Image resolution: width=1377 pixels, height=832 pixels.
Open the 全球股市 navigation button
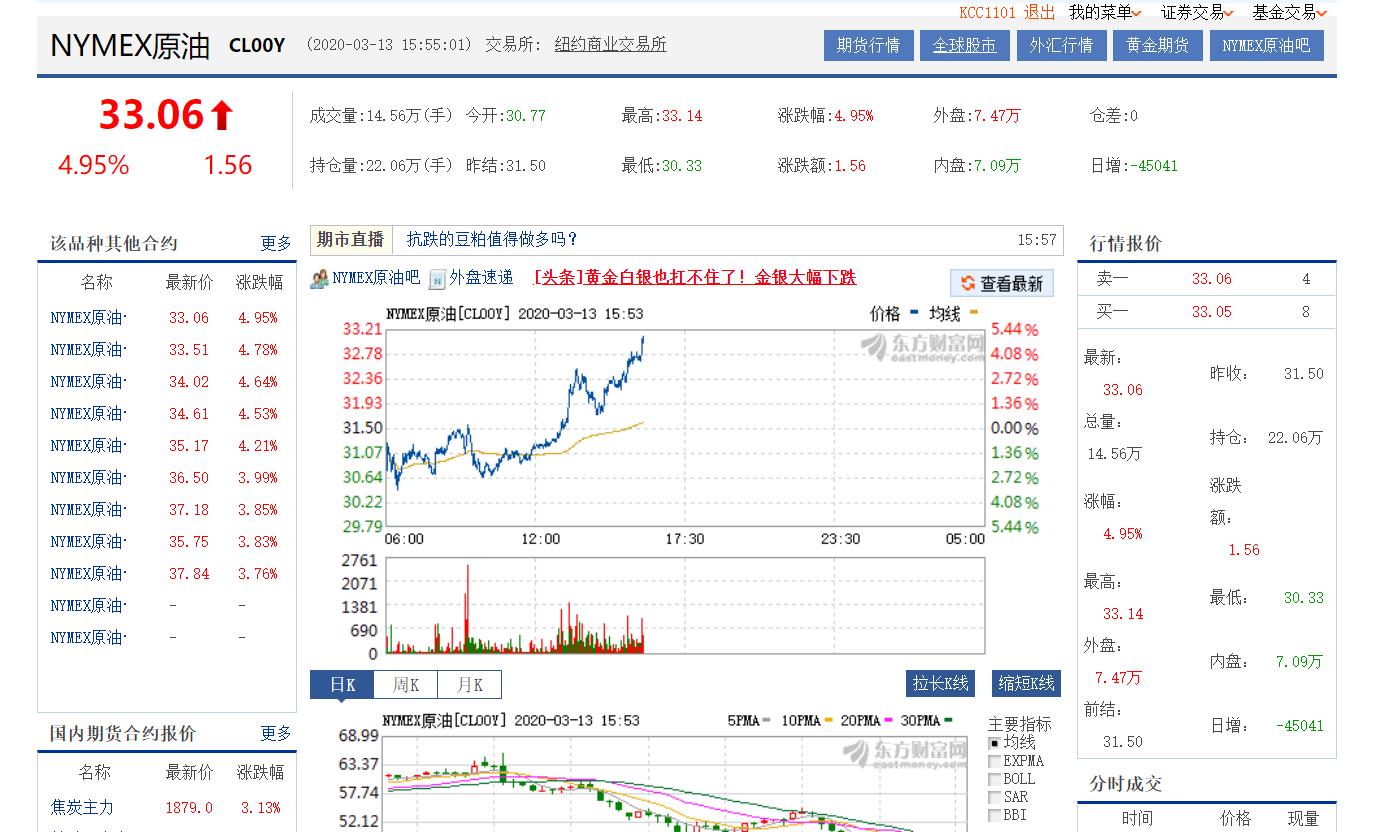964,45
